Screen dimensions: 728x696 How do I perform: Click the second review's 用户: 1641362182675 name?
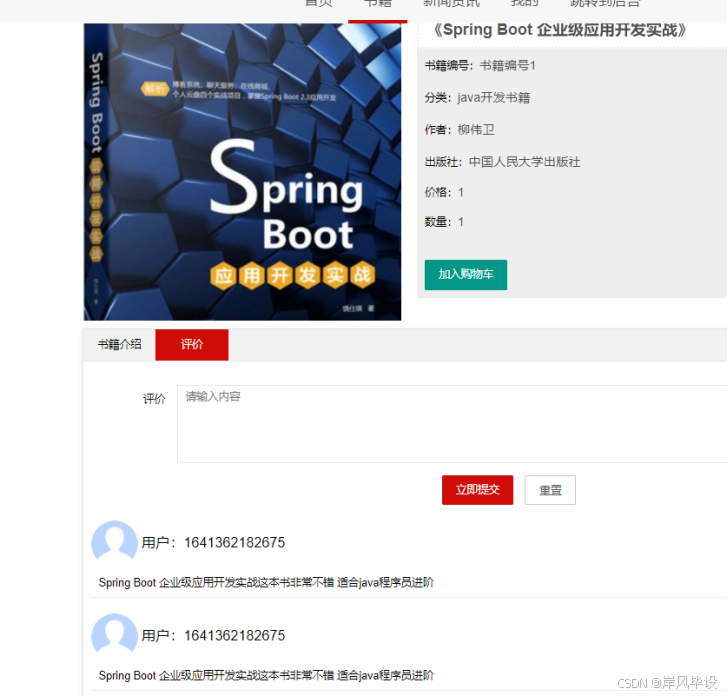pos(213,635)
